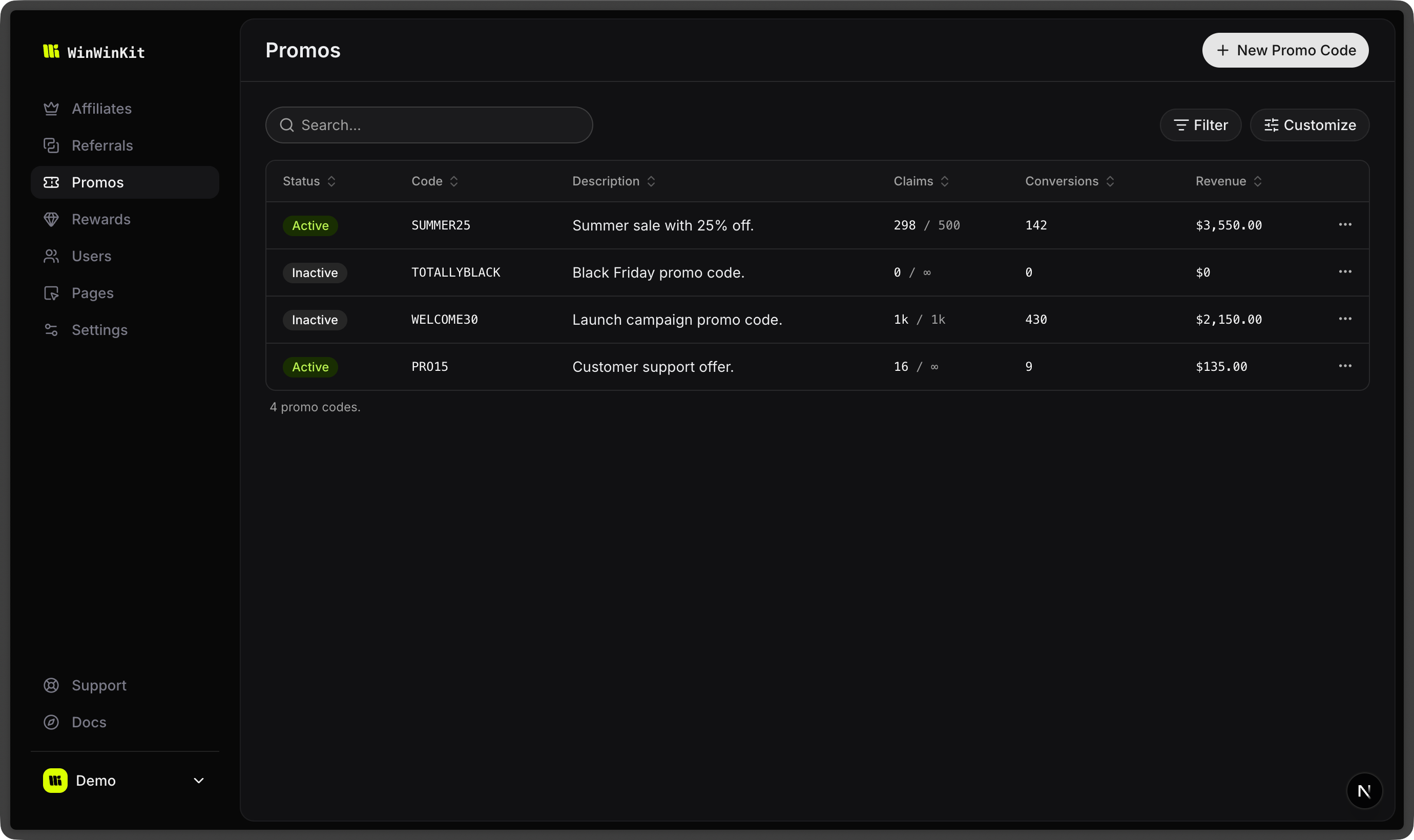Go to Affiliates section
This screenshot has height=840, width=1414.
click(x=124, y=109)
